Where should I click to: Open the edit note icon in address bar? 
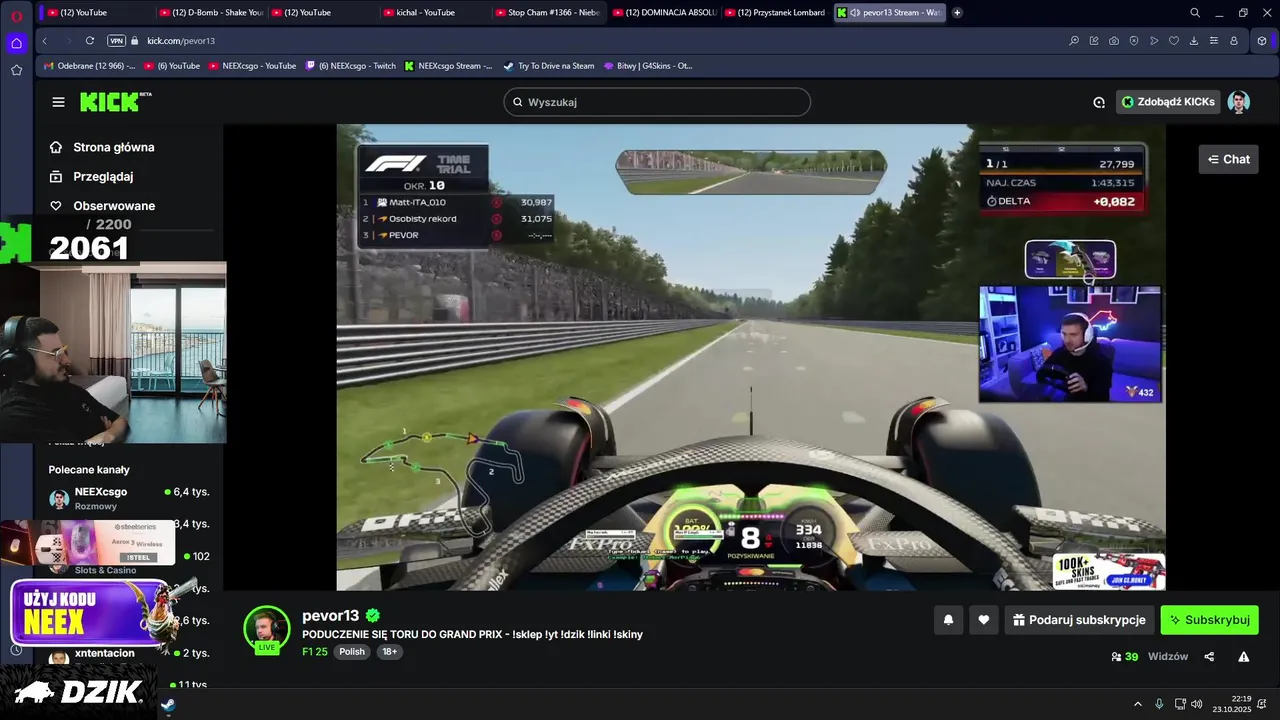(1094, 41)
